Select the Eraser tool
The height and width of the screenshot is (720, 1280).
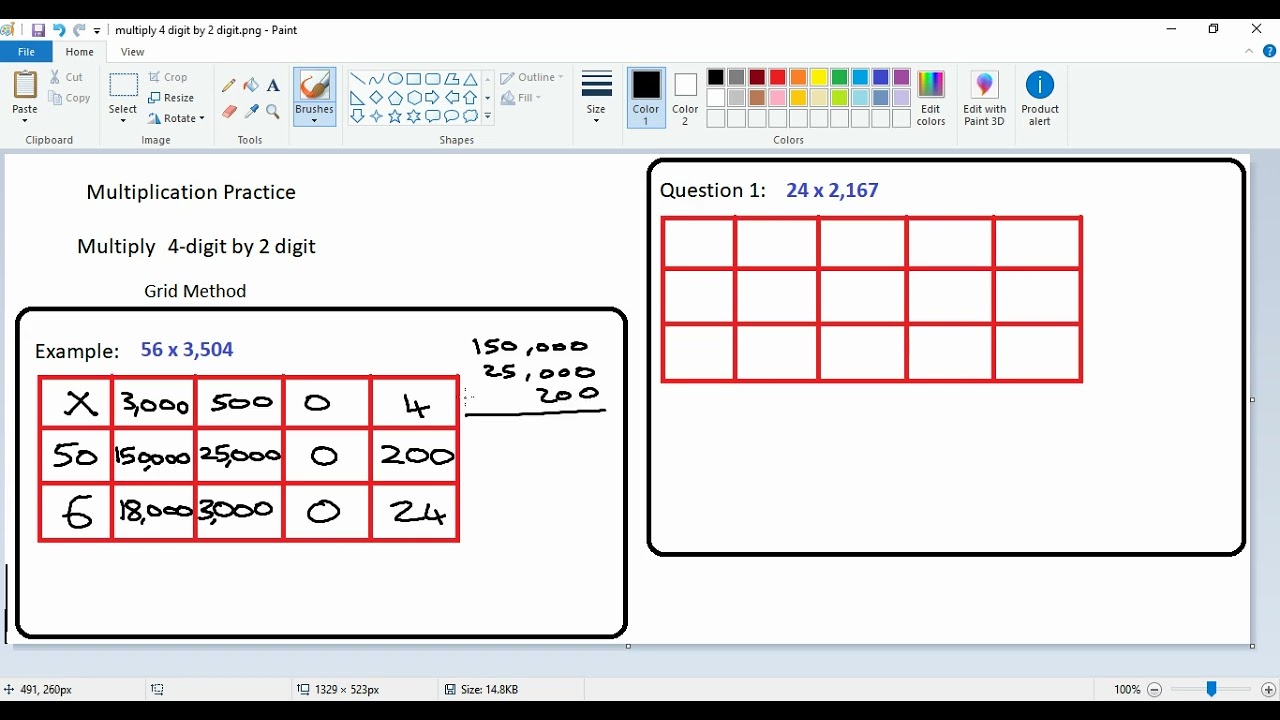[229, 112]
